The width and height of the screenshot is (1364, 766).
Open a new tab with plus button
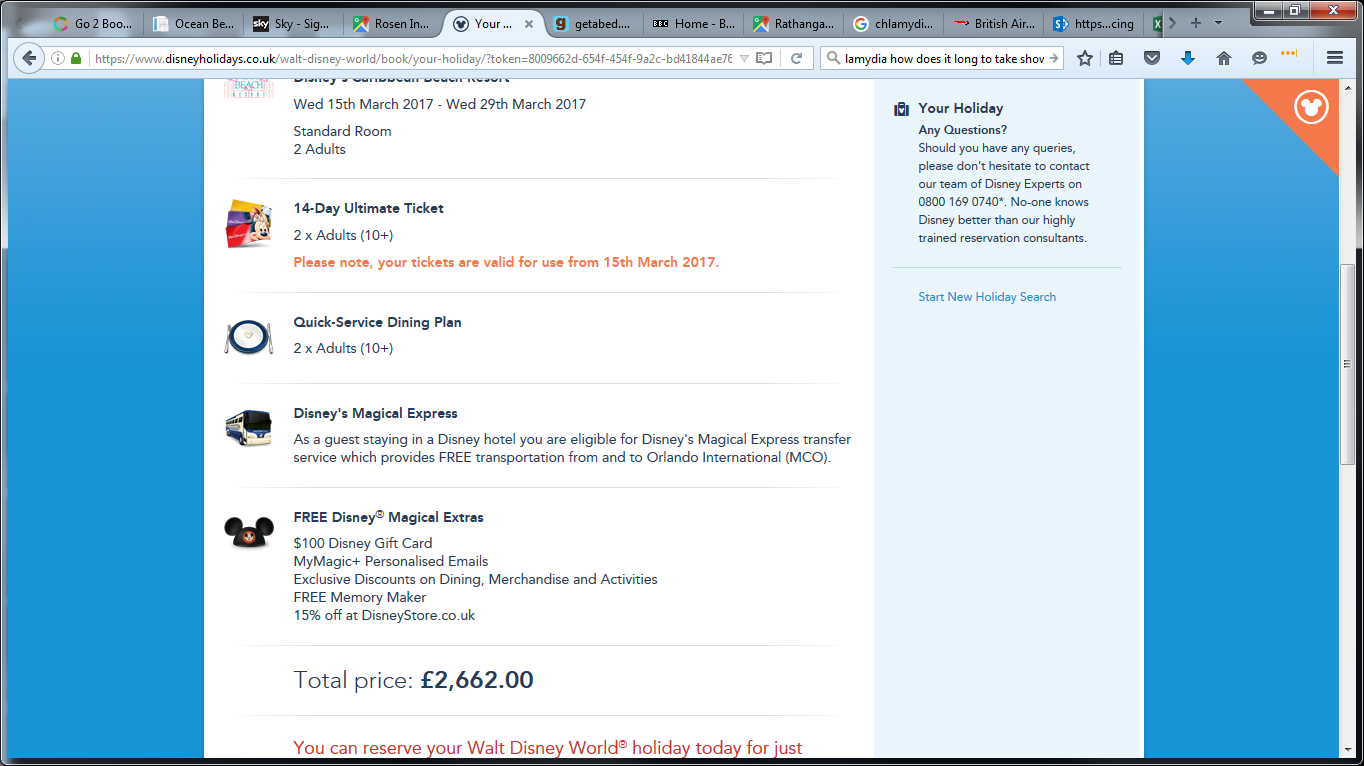pos(1196,23)
